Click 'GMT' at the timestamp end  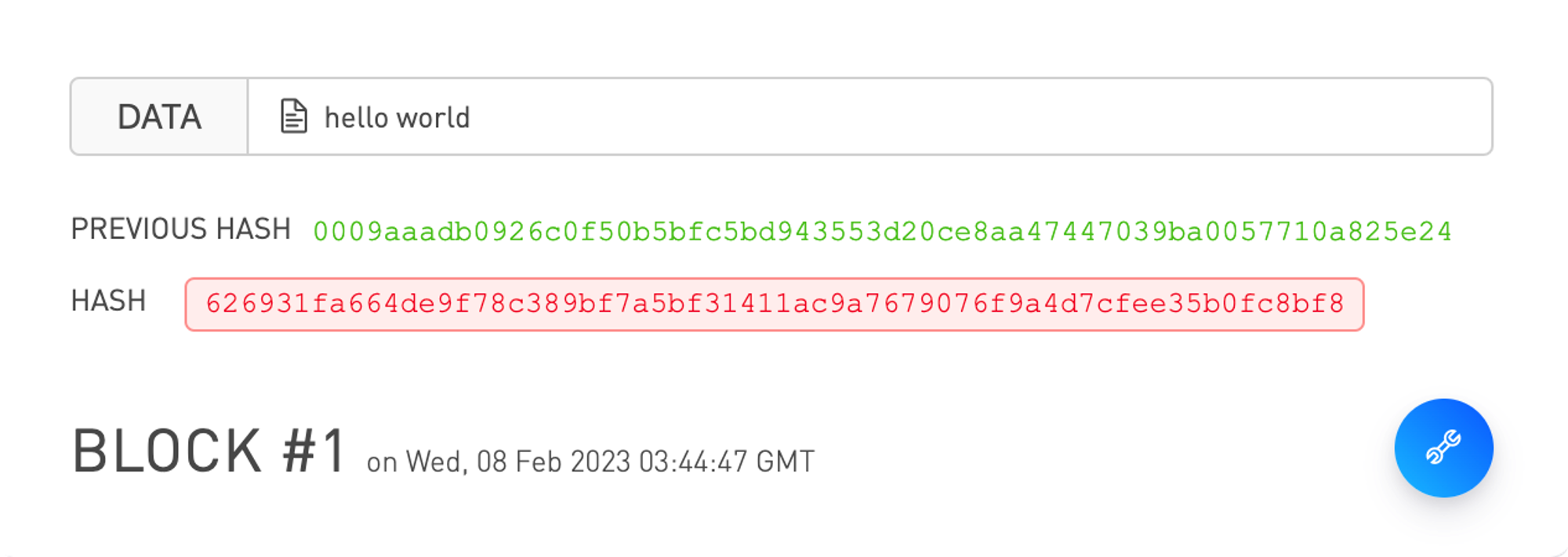786,461
